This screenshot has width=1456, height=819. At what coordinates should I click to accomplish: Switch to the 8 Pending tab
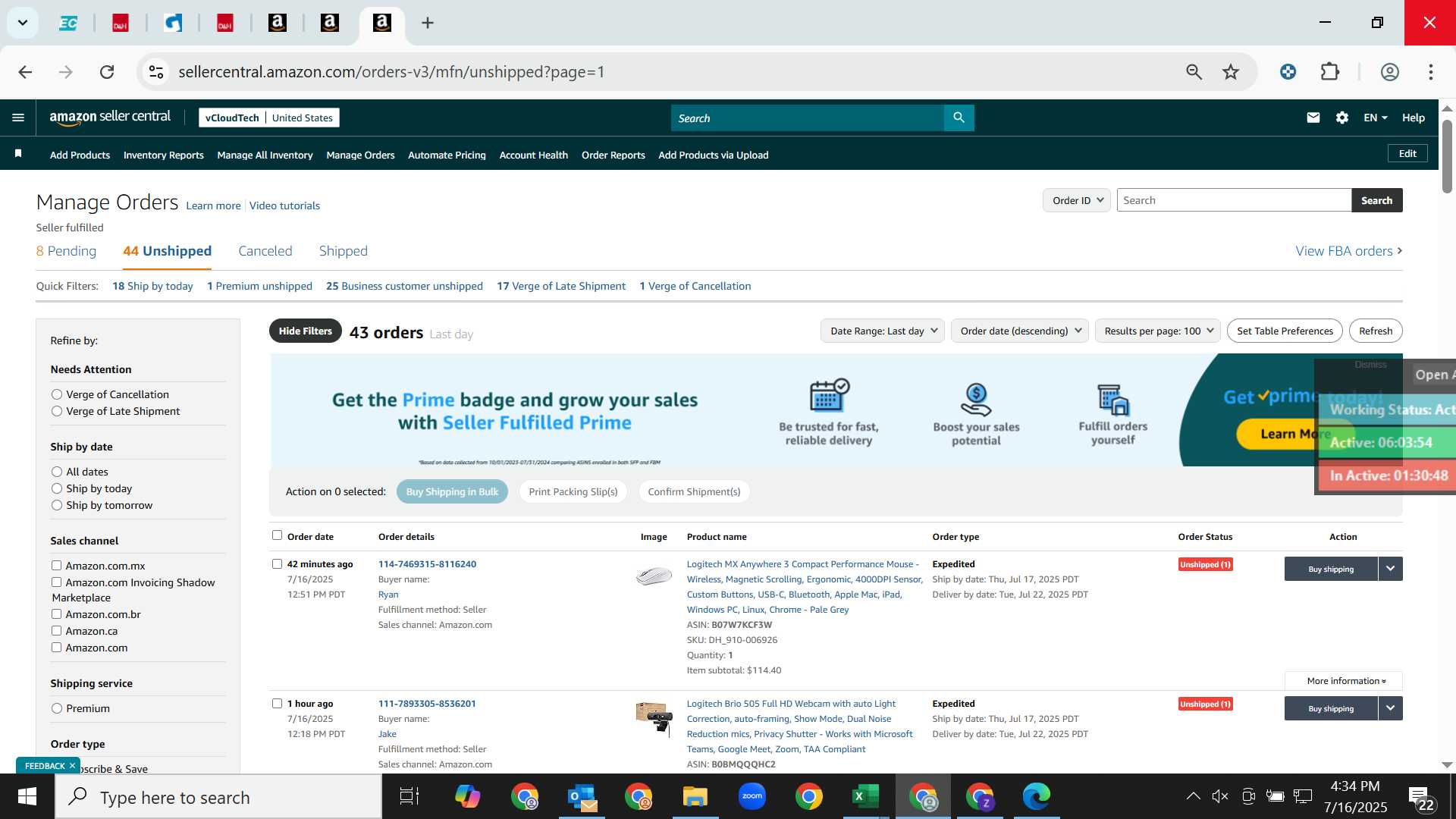click(66, 251)
